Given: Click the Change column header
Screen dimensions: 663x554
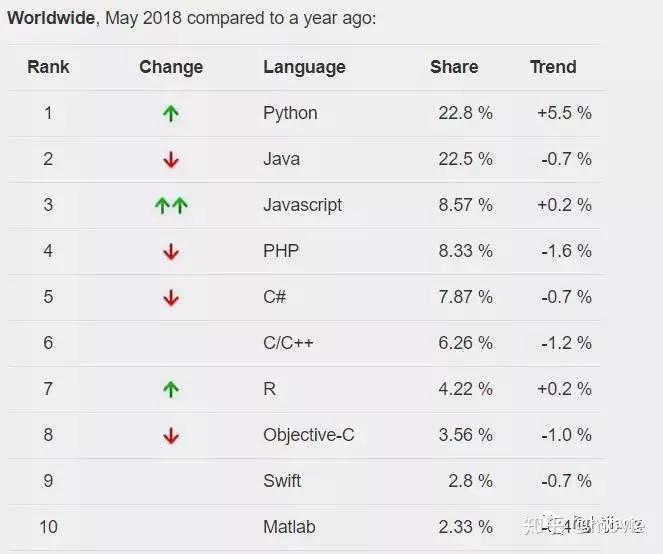Looking at the screenshot, I should [x=171, y=67].
